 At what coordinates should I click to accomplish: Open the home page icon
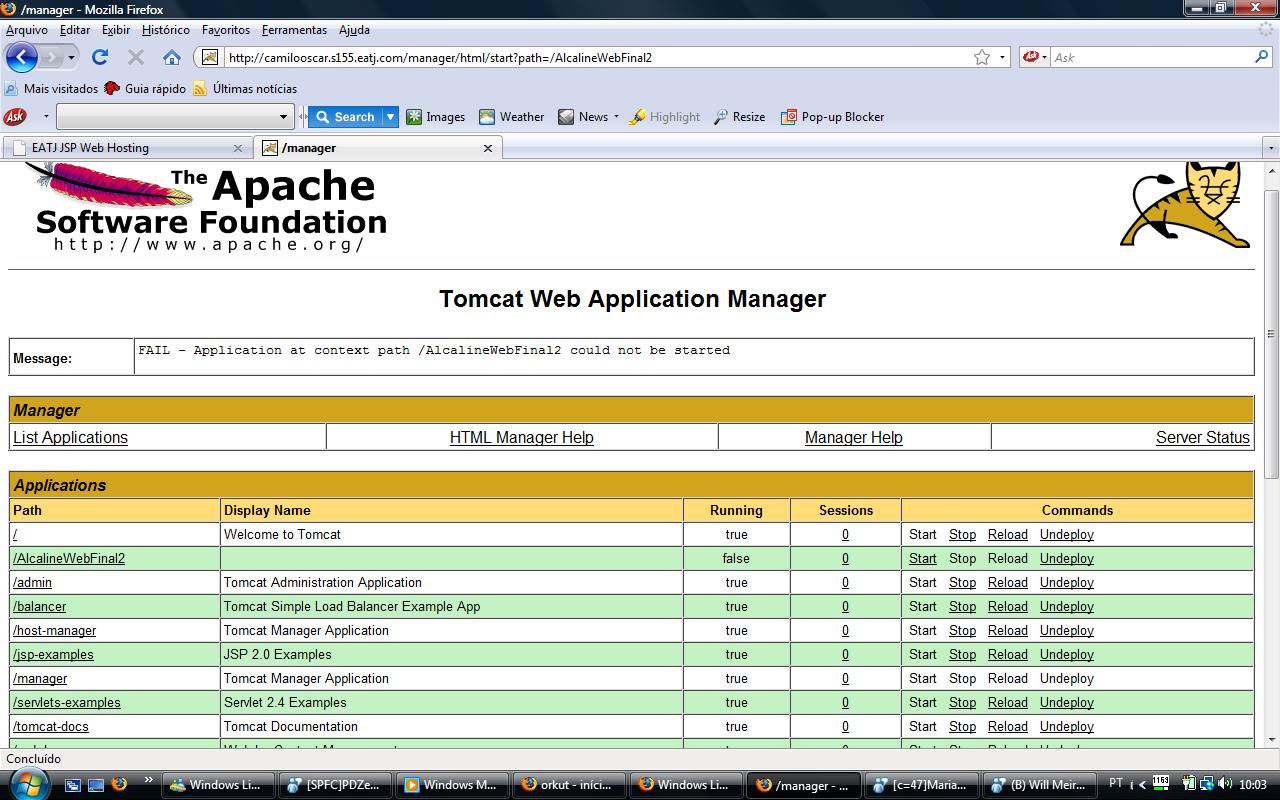pos(172,57)
